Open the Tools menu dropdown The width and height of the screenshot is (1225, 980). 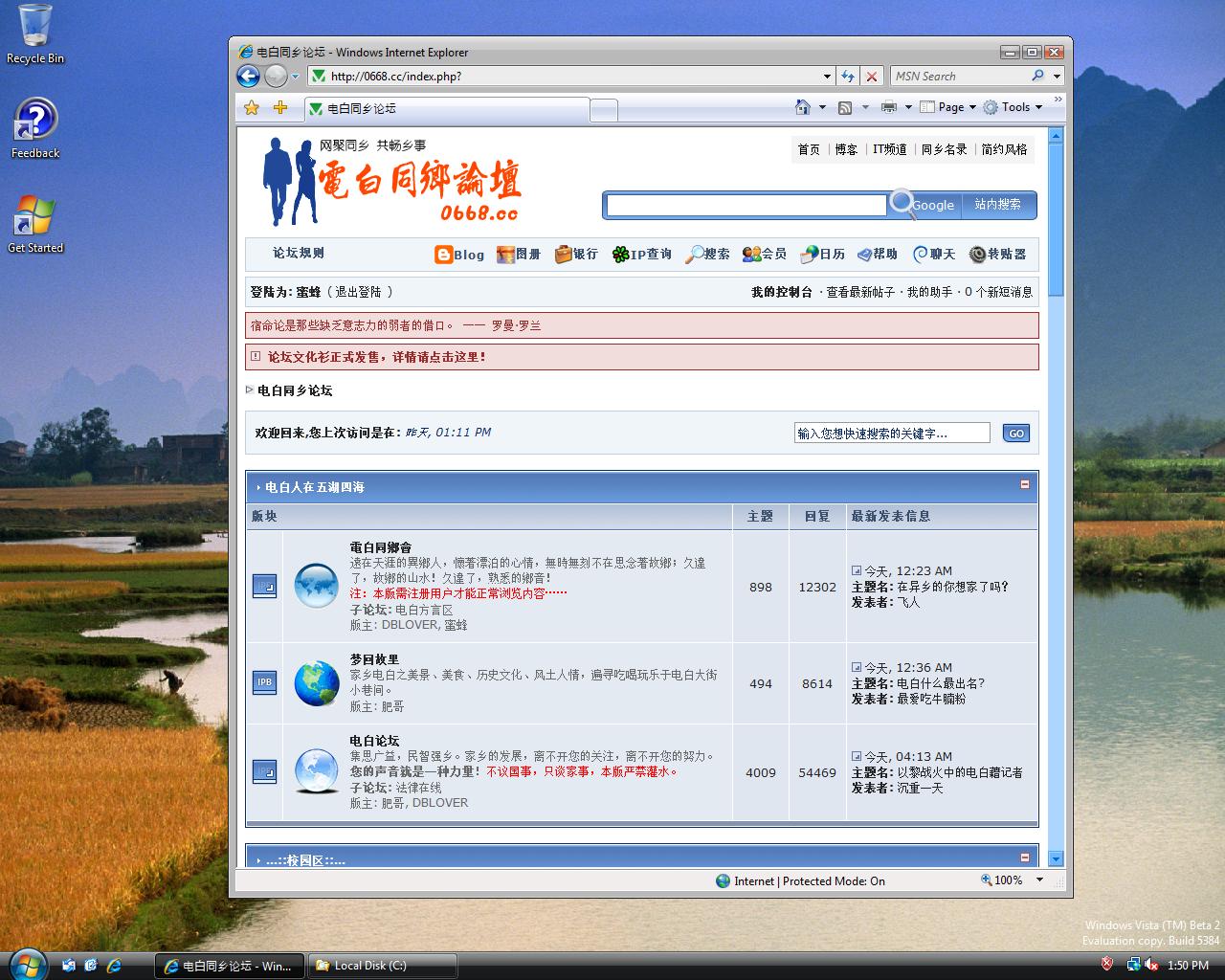tap(1014, 107)
